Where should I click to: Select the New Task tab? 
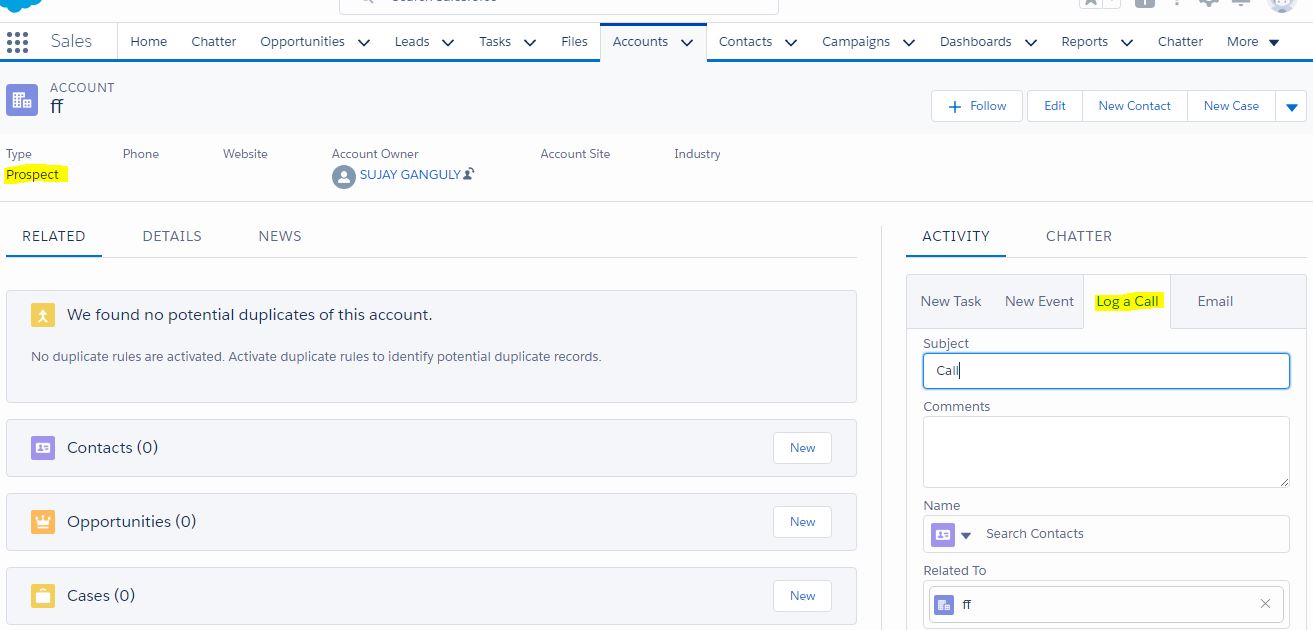pos(950,301)
